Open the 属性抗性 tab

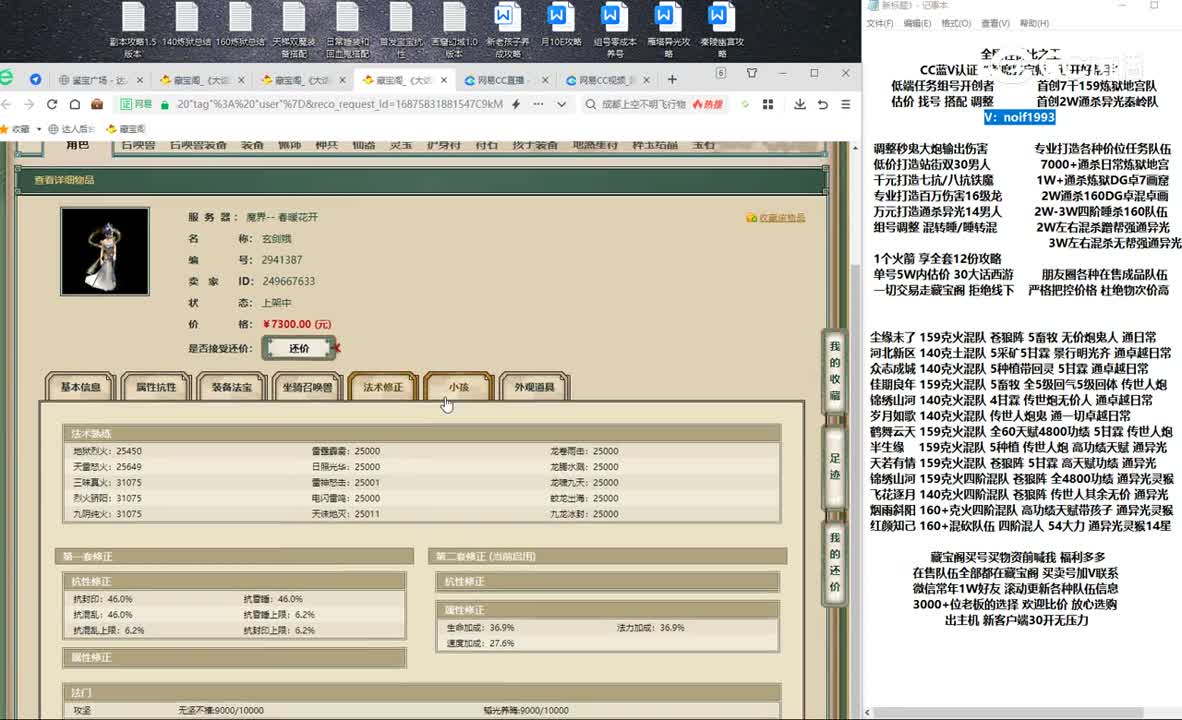click(156, 387)
